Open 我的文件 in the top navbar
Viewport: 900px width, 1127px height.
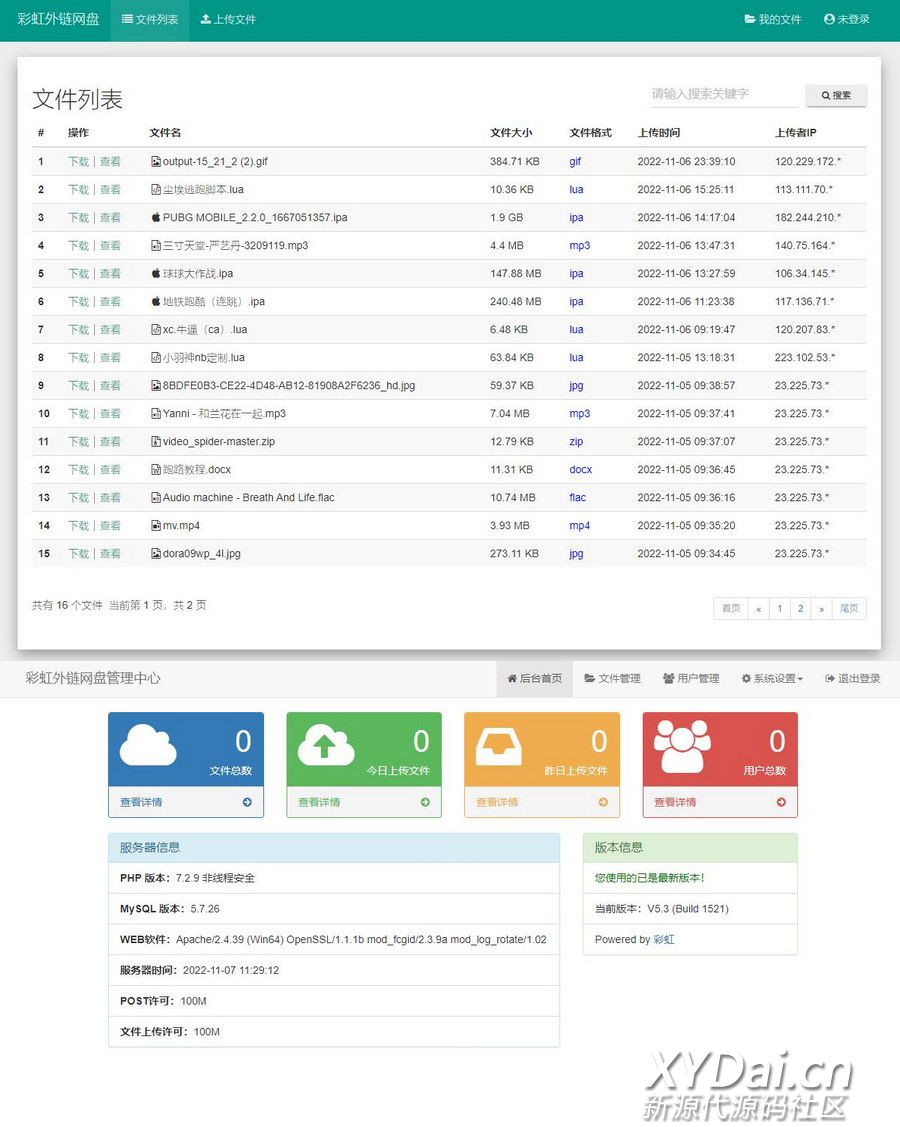pos(773,20)
